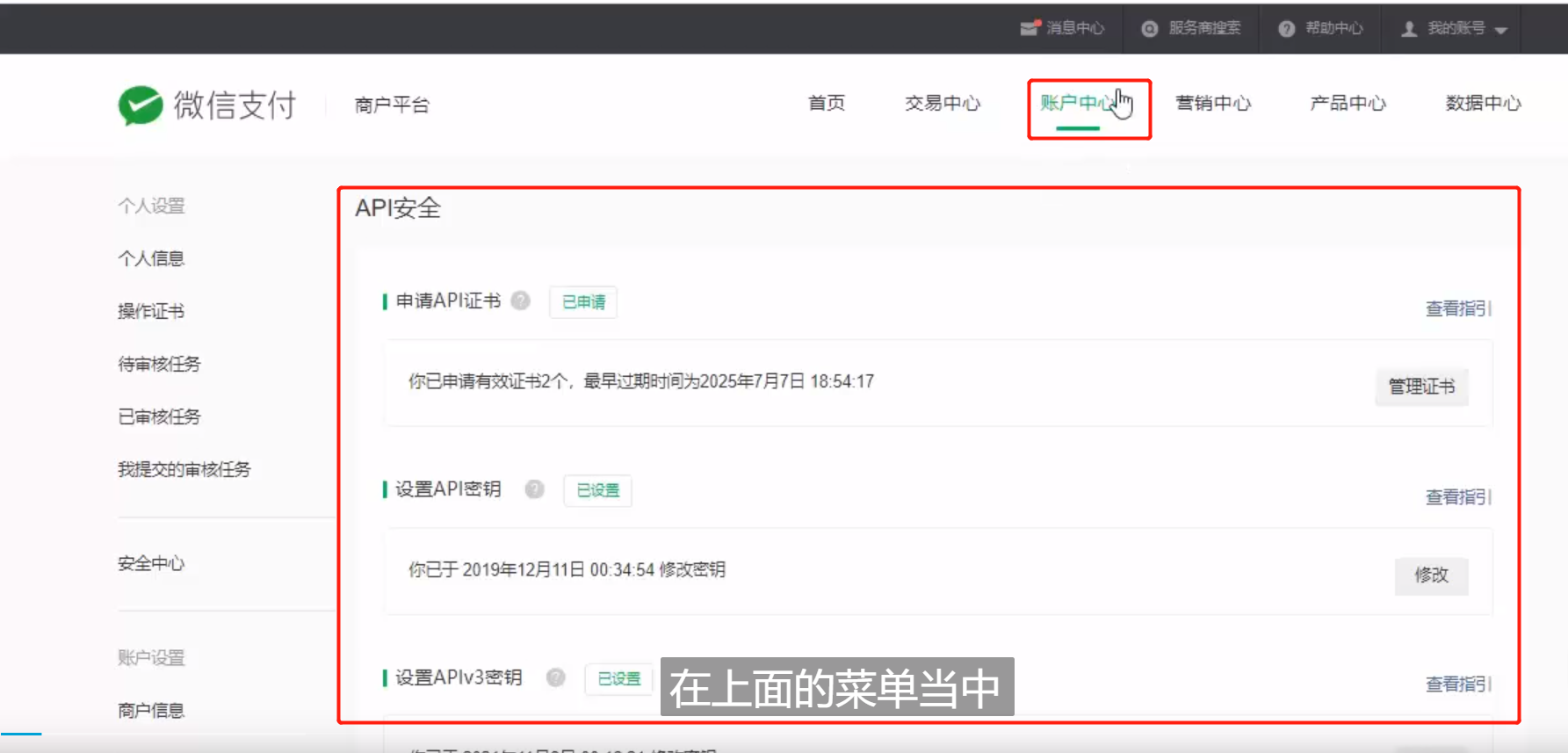Click the 服务商搜索 text link
This screenshot has width=1568, height=753.
[1204, 28]
